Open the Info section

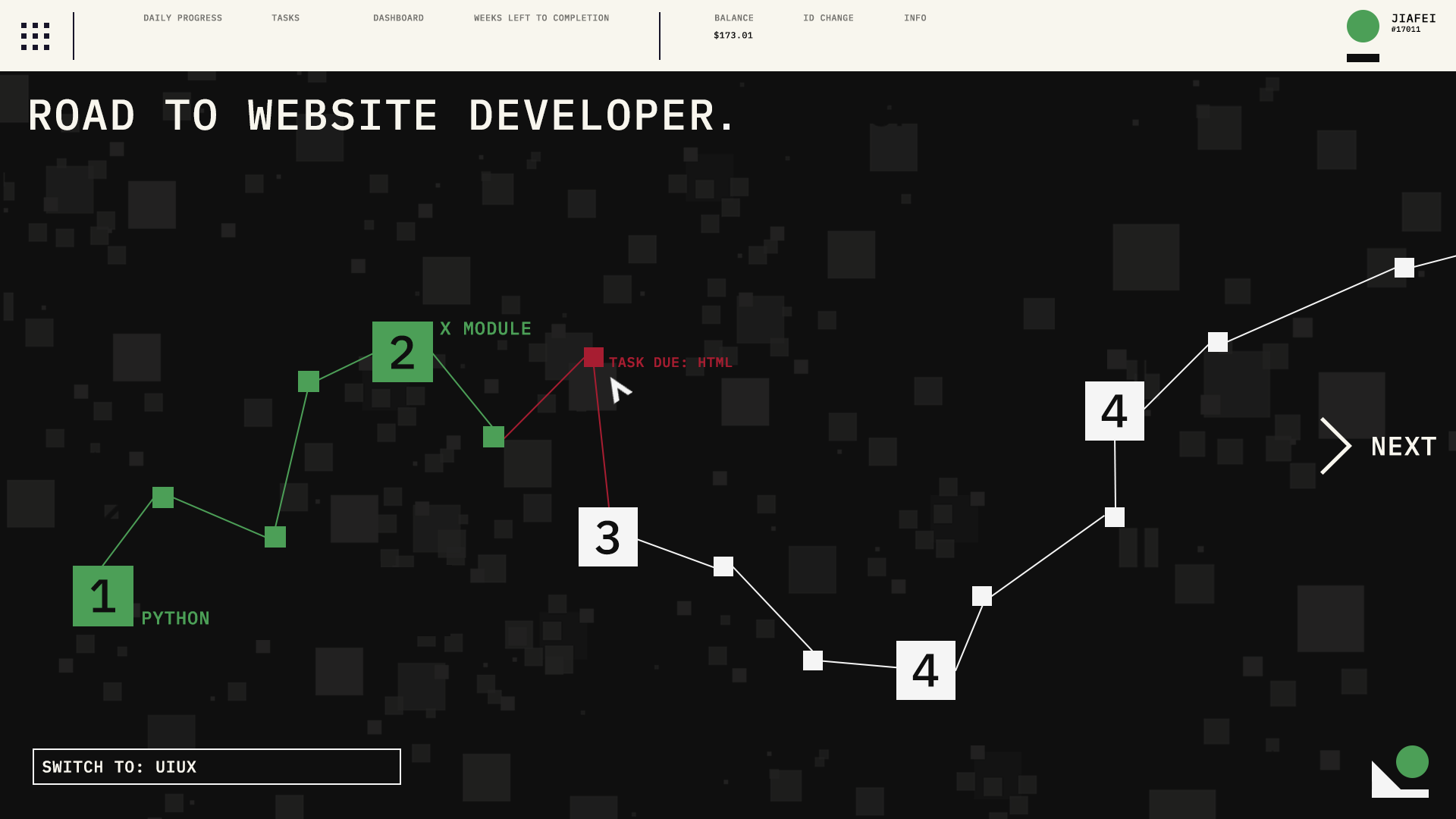coord(915,18)
